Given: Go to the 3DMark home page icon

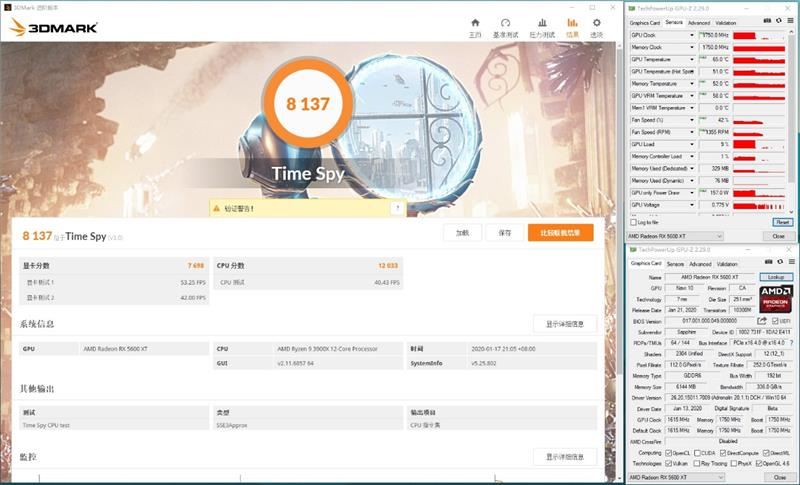Looking at the screenshot, I should (x=475, y=23).
